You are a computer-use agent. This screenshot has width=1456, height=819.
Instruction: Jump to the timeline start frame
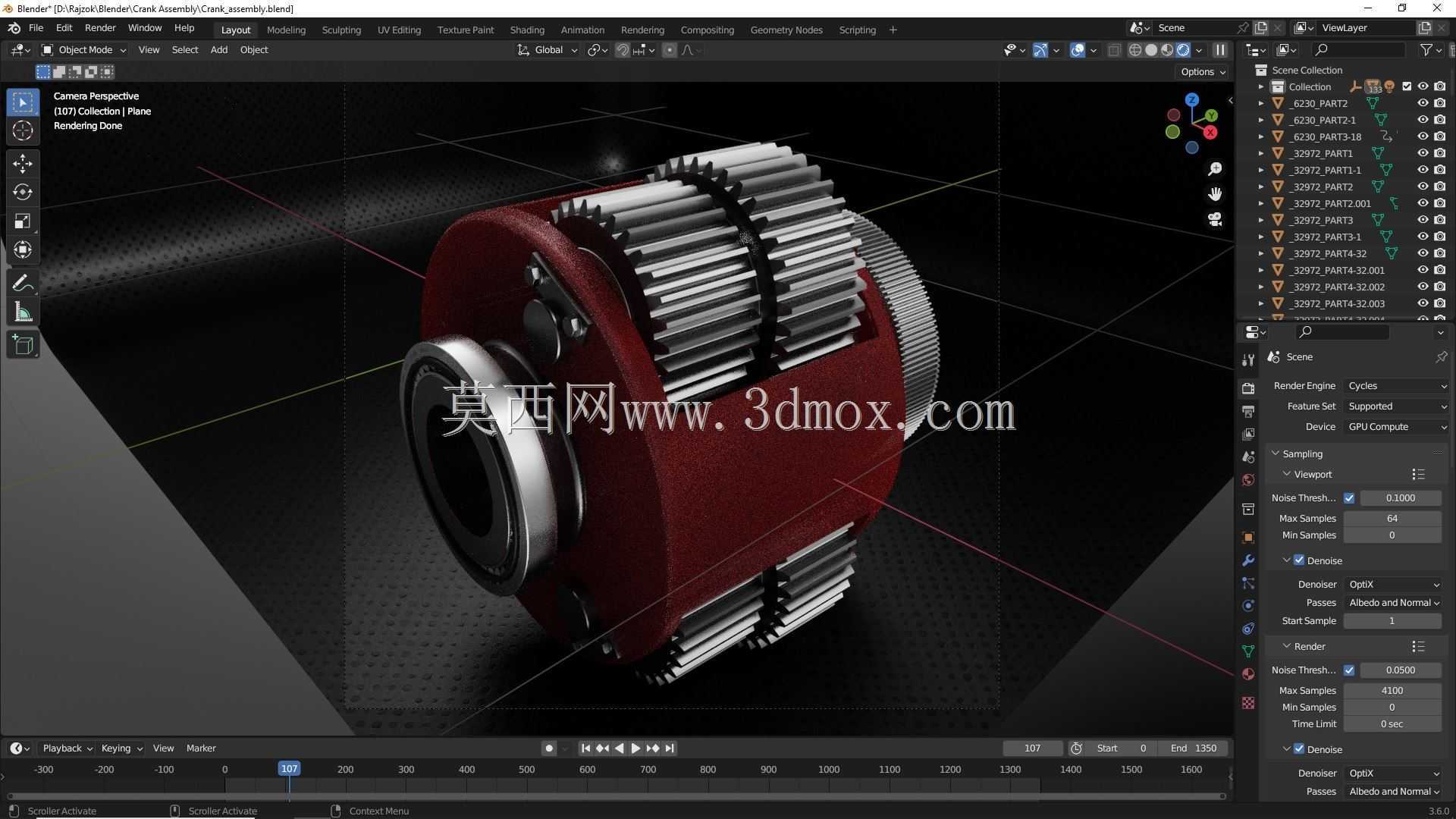585,748
